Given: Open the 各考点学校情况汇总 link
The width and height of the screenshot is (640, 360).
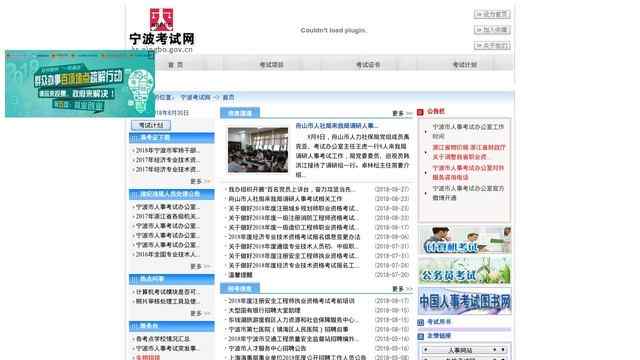Looking at the screenshot, I should pos(162,339).
